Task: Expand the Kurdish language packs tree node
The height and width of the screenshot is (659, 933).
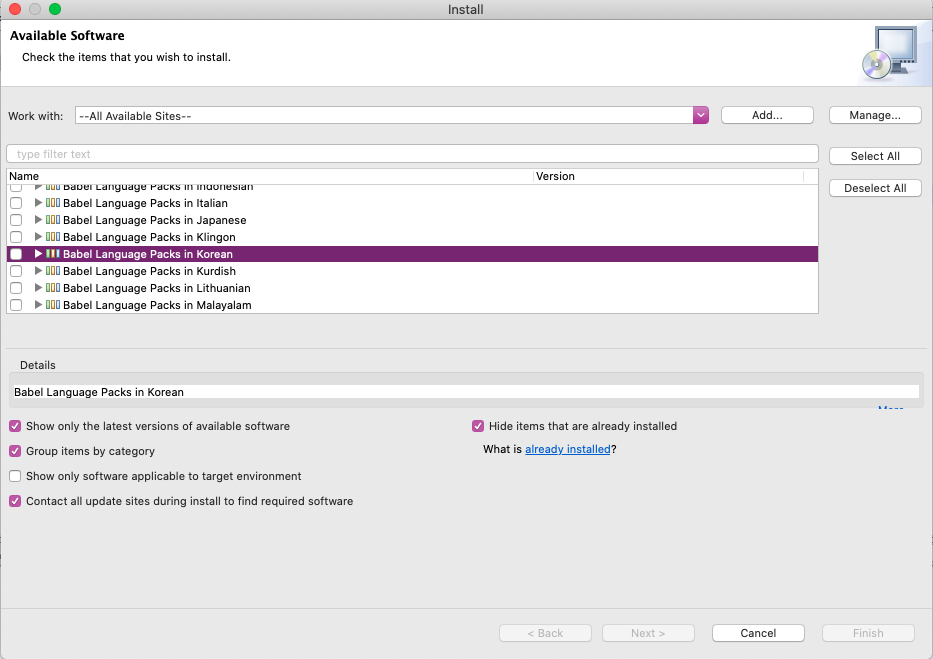Action: pyautogui.click(x=38, y=271)
